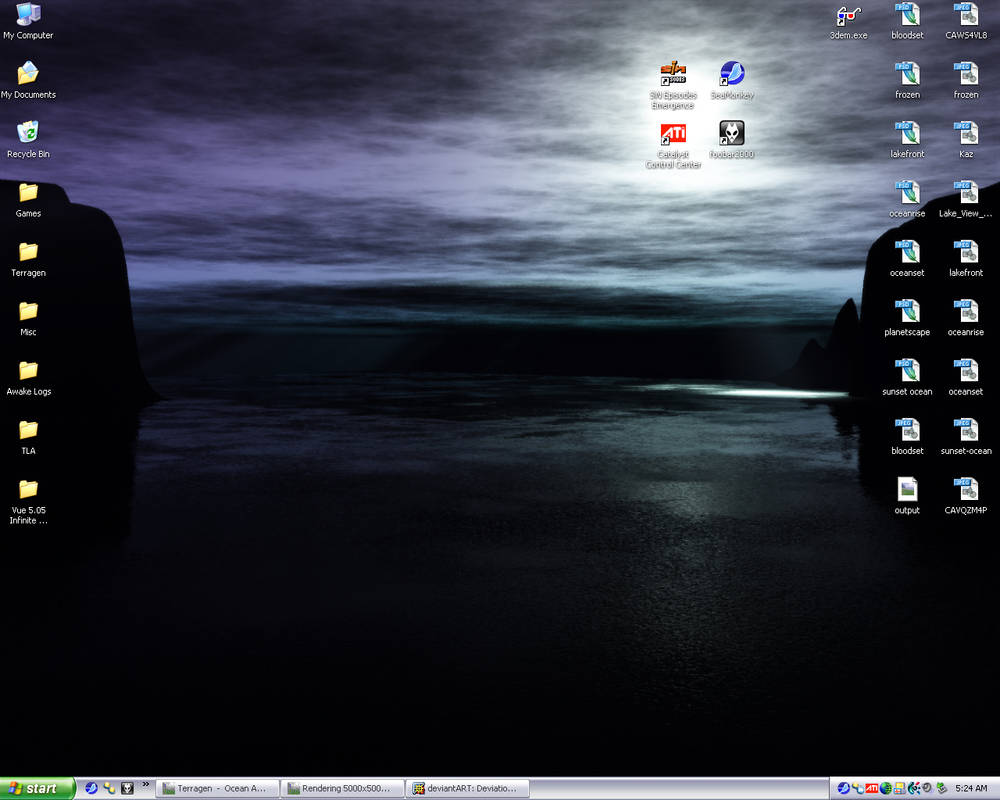This screenshot has width=1000, height=800.
Task: Select the 3dem.exe shortcut with 3D glasses
Action: [x=848, y=21]
